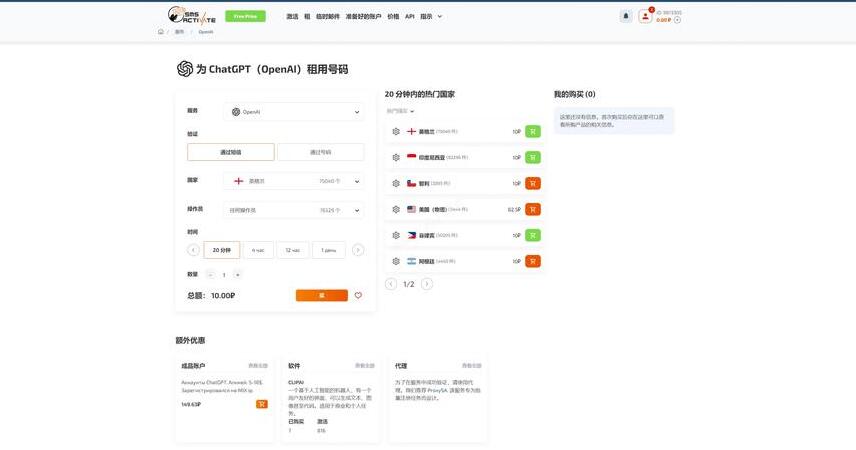Expand the last top-menu item with a chevron
The width and height of the screenshot is (856, 450).
pyautogui.click(x=431, y=17)
